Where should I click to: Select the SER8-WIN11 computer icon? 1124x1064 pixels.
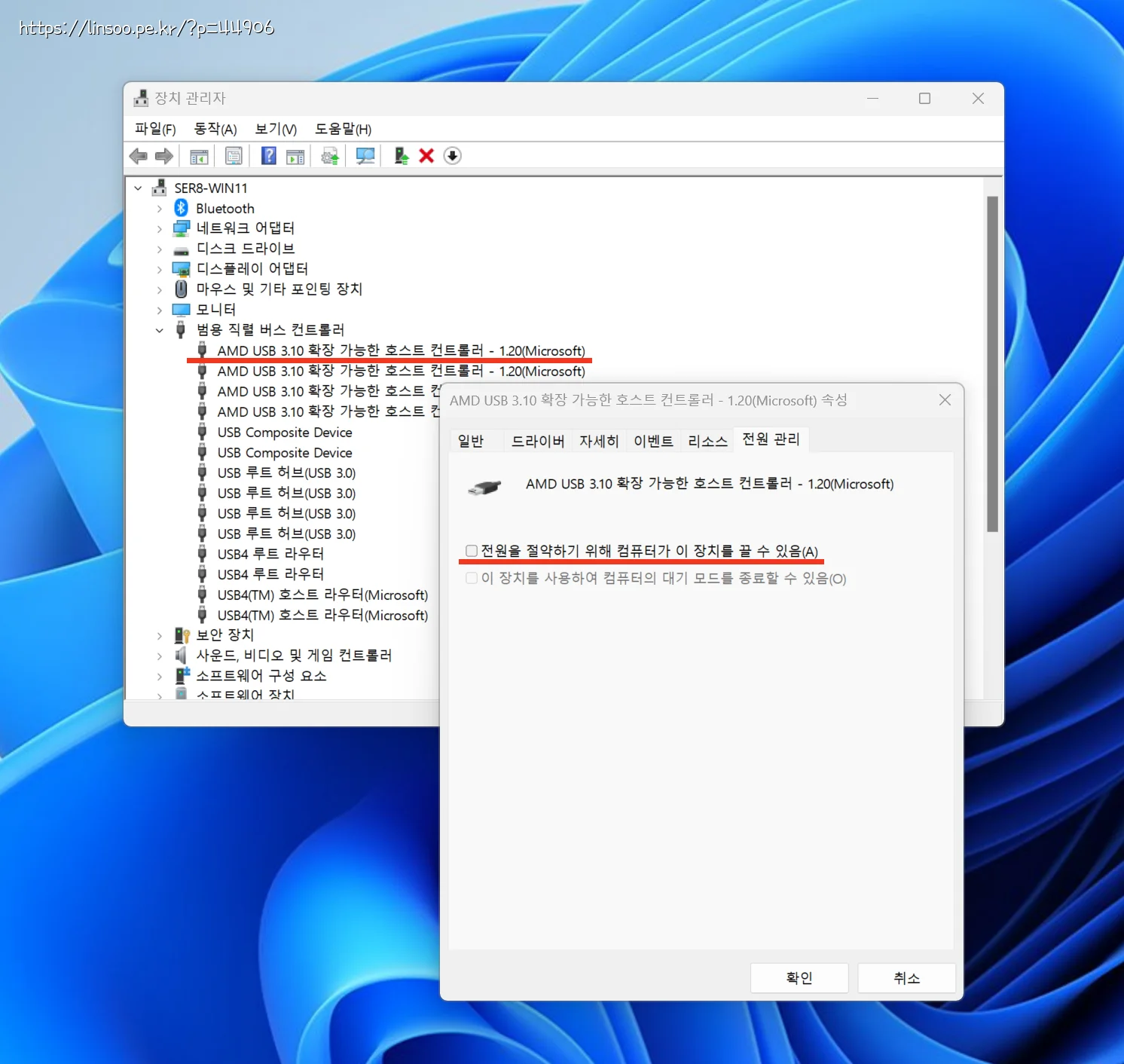[159, 188]
